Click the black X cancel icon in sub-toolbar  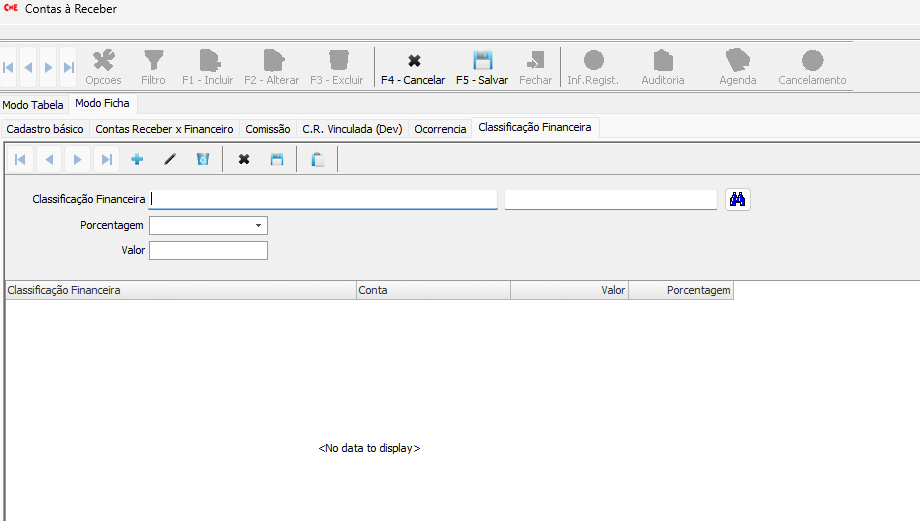tap(243, 159)
